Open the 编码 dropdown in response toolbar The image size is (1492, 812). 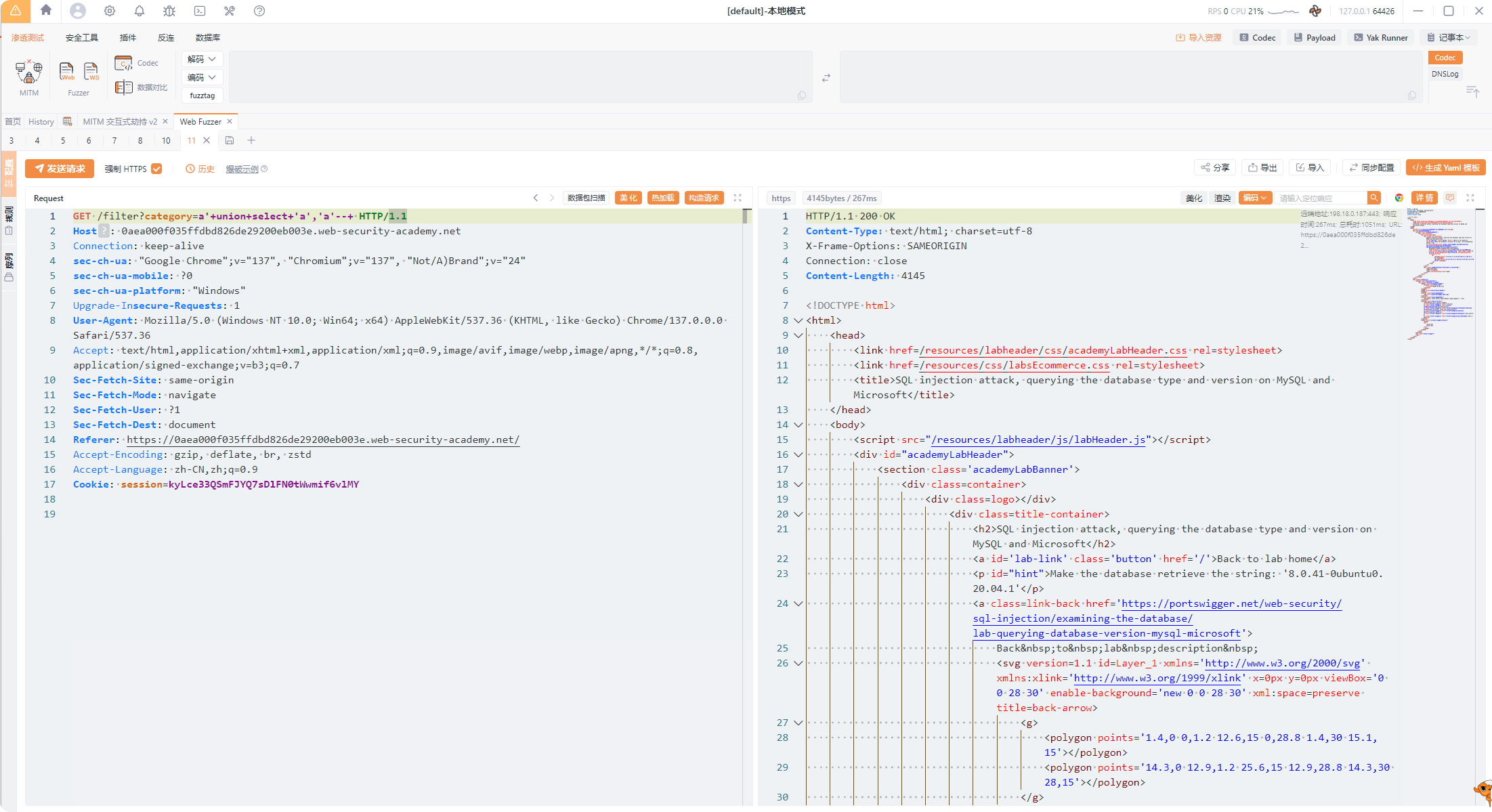(1254, 198)
